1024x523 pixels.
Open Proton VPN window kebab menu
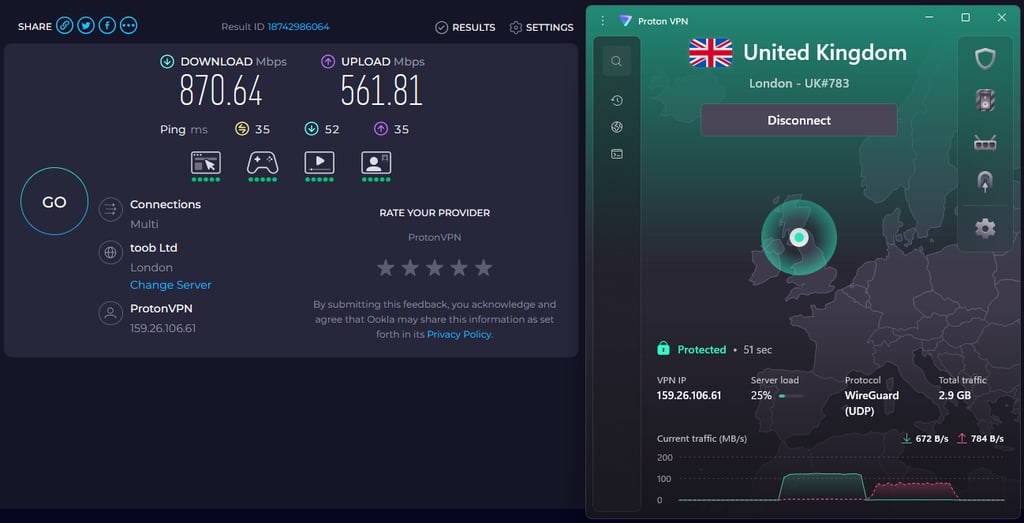tap(602, 21)
